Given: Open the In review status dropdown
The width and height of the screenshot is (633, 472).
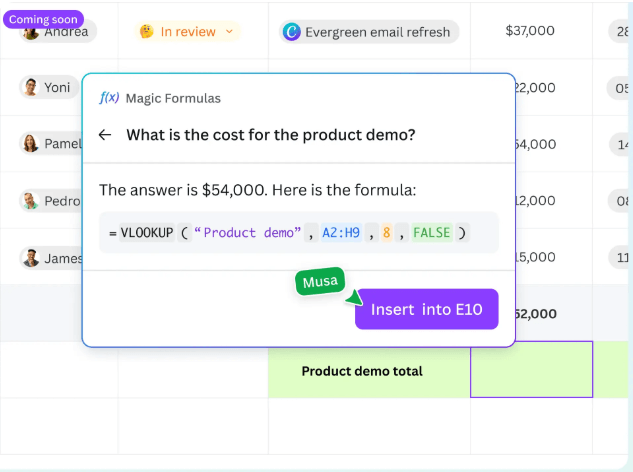Looking at the screenshot, I should click(188, 31).
